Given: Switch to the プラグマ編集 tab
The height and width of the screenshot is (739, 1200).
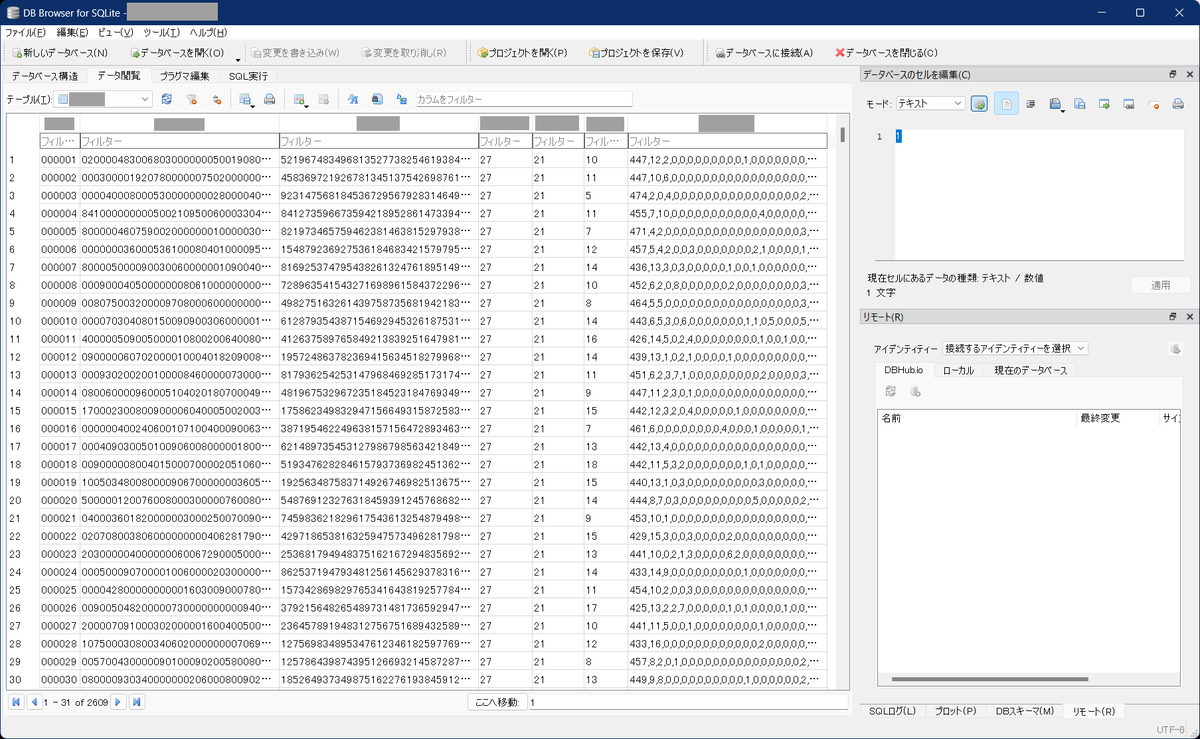Looking at the screenshot, I should tap(185, 76).
